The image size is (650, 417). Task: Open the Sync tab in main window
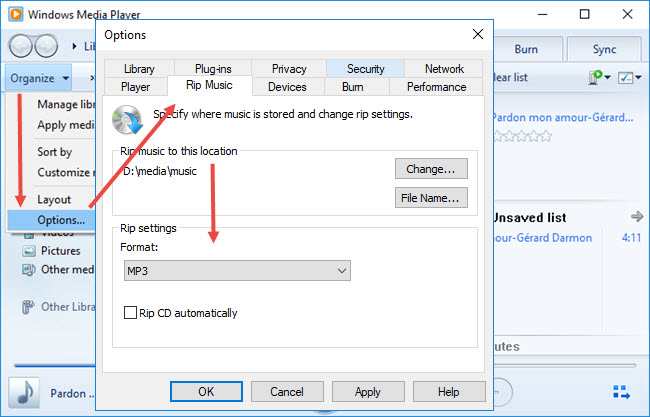604,49
